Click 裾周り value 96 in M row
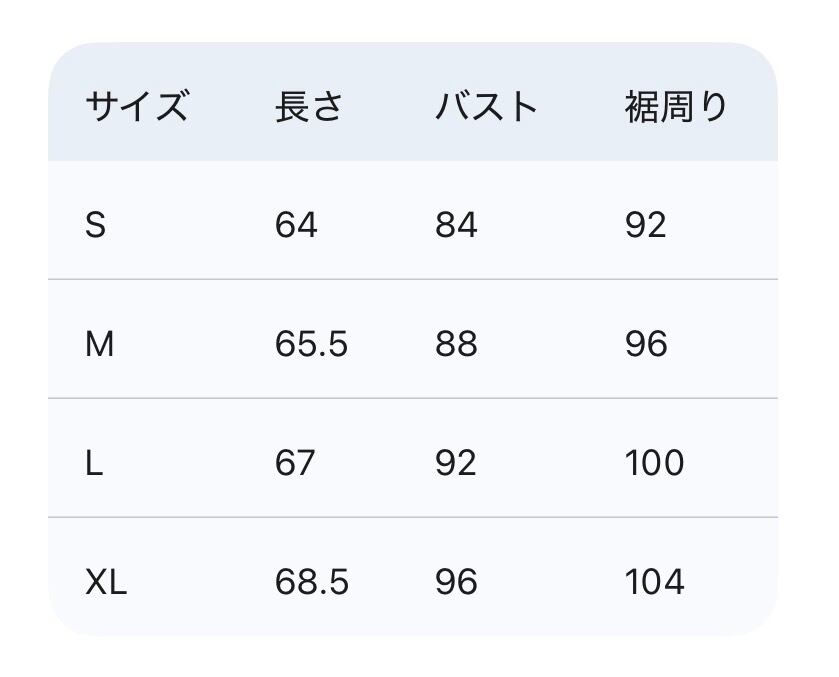This screenshot has height=677, width=839. click(646, 344)
